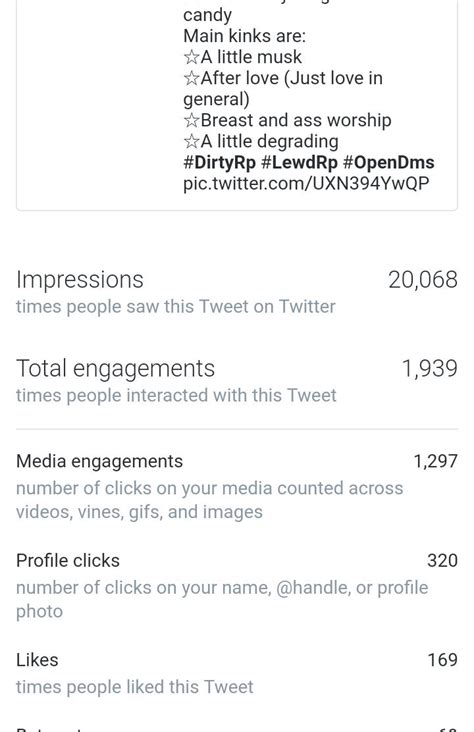This screenshot has height=732, width=474.
Task: Click the 320 profile clicks number
Action: point(442,560)
